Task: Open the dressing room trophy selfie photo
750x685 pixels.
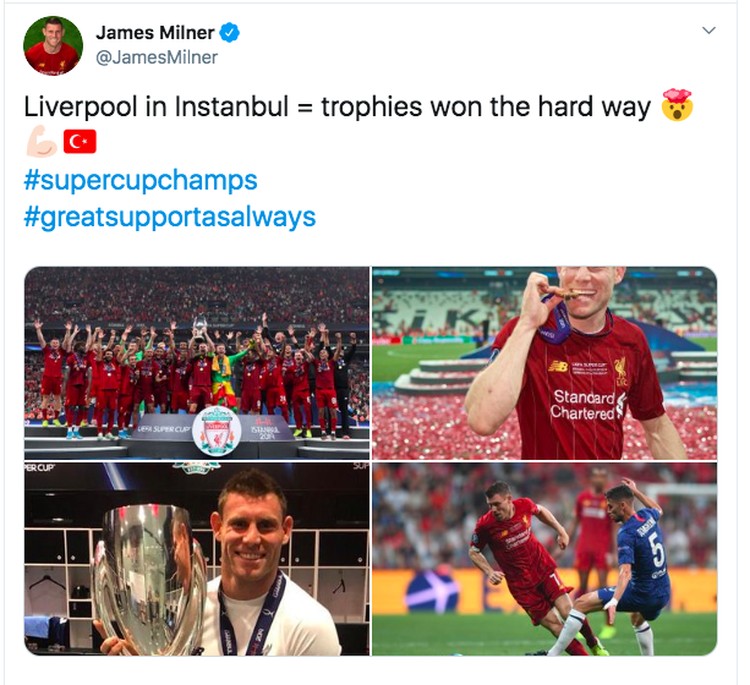Action: 197,559
